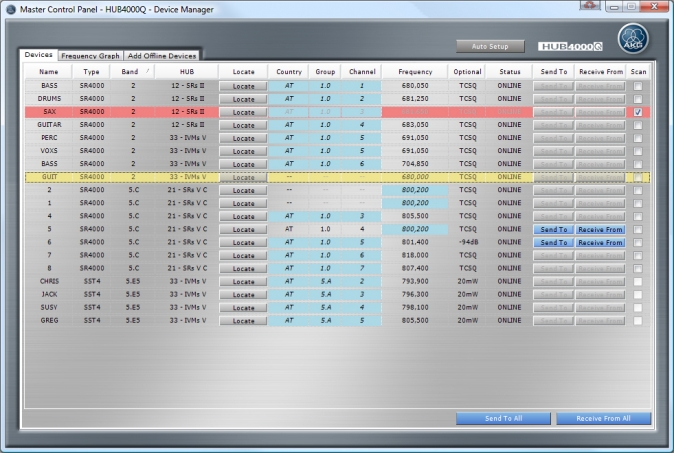Click Locate for the SAX row
Screen dimensions: 674x453
(243, 112)
